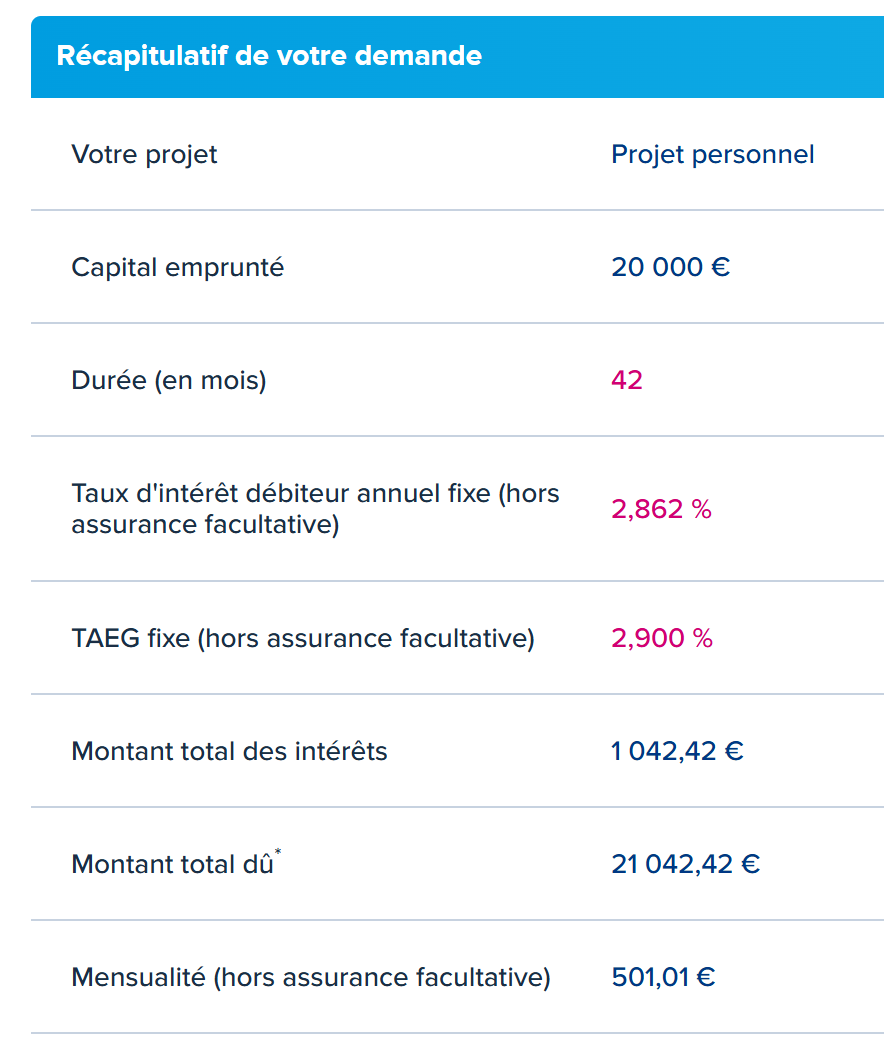Click the asterisk after 'Montant total dû'

[278, 853]
